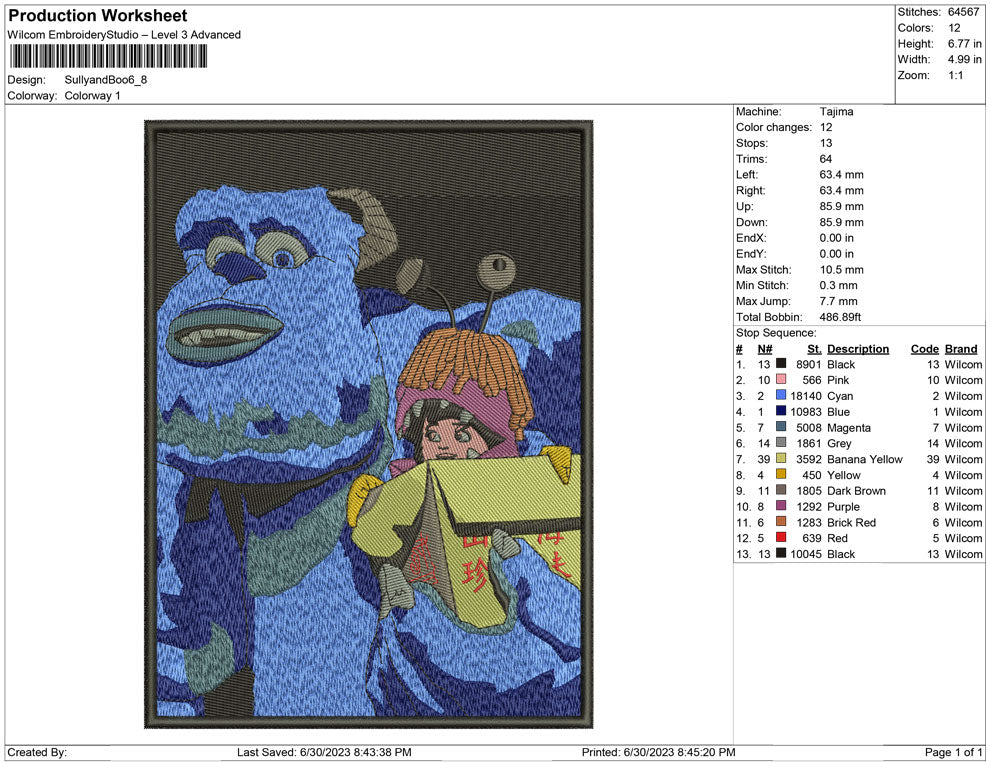Screen dimensions: 990x762
Task: Click the 10983 stitch count for Blue
Action: [x=806, y=412]
